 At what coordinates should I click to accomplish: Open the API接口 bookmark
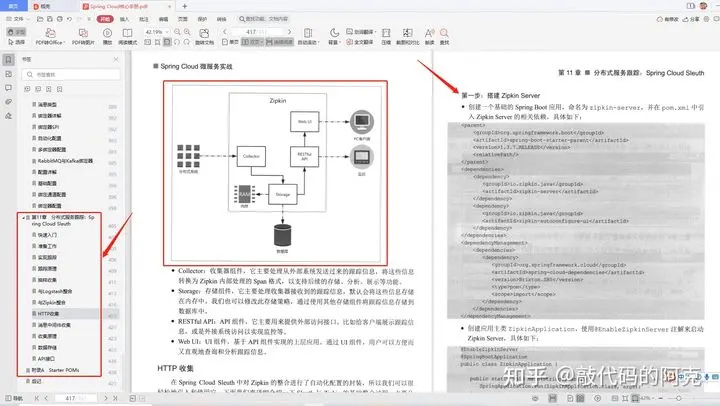click(x=46, y=359)
